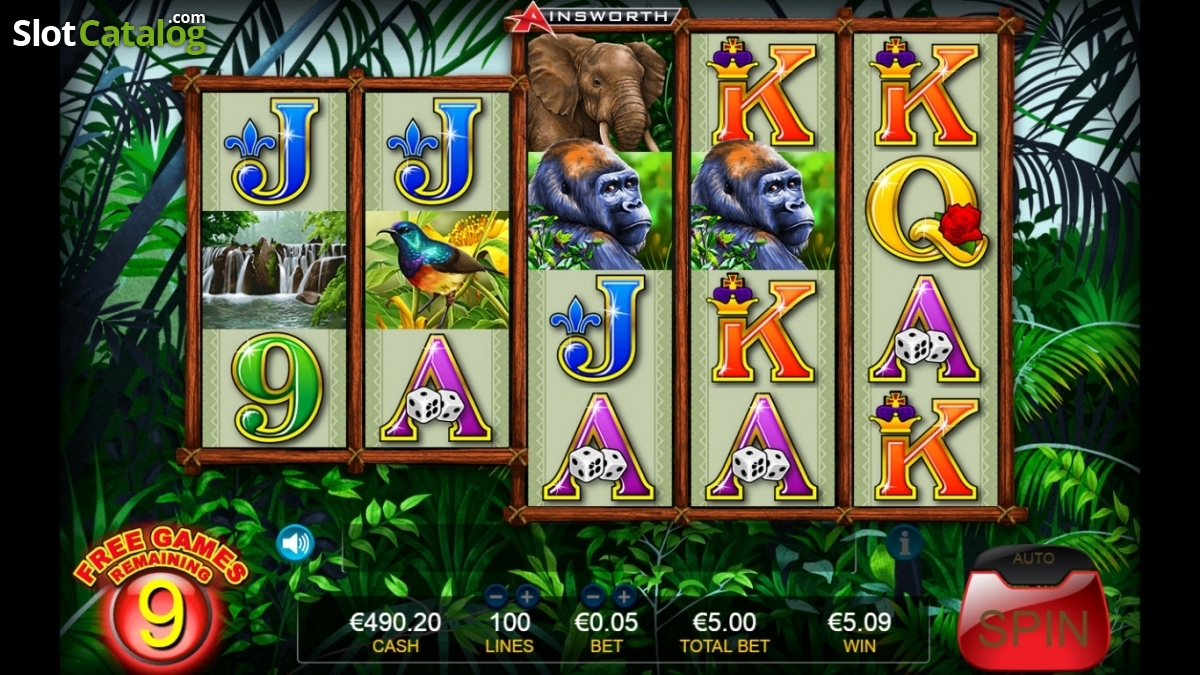Viewport: 1200px width, 675px height.
Task: Select the golden Q rose symbol
Action: [926, 211]
